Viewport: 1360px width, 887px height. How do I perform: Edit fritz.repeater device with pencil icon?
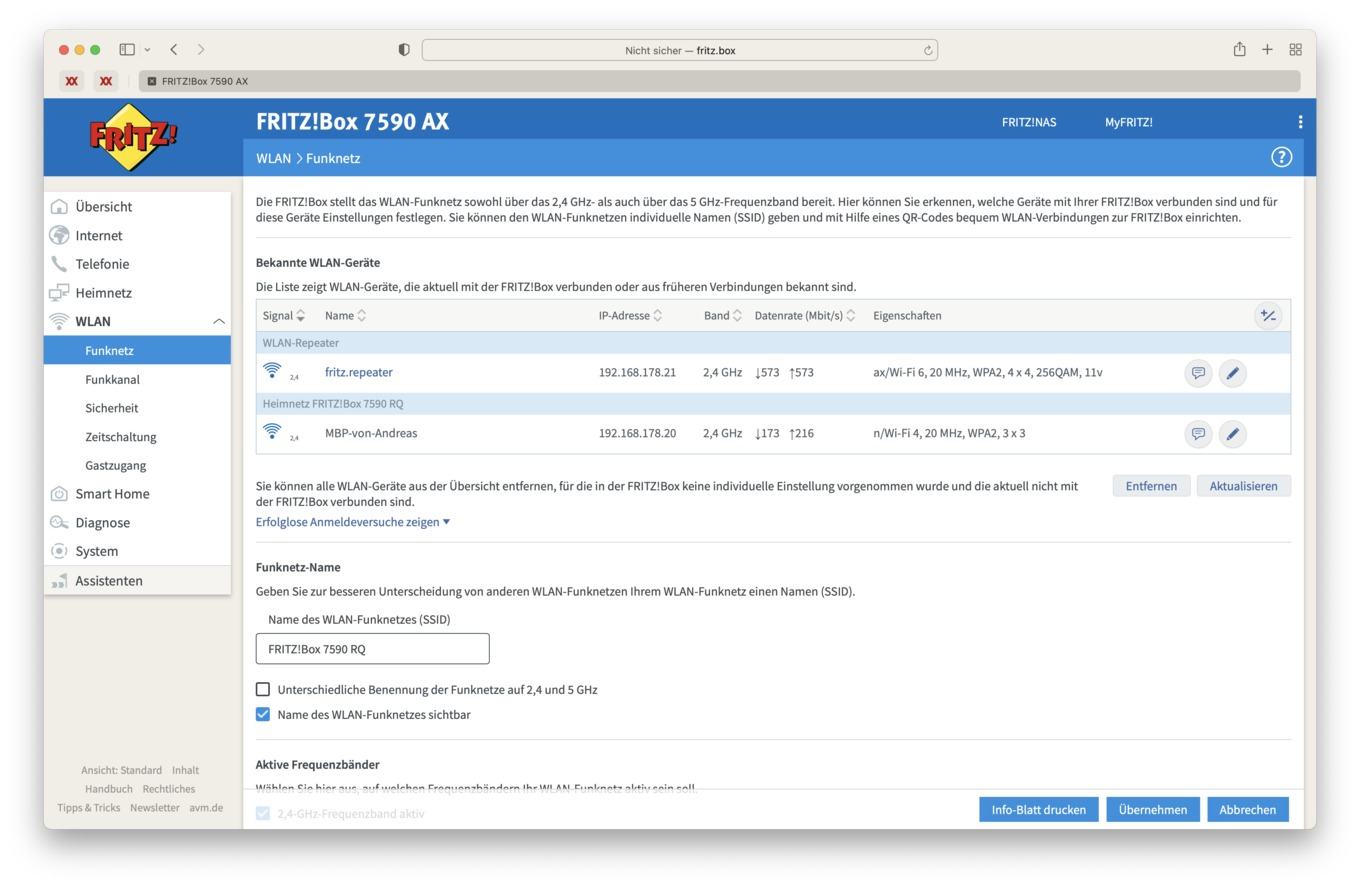pyautogui.click(x=1232, y=373)
